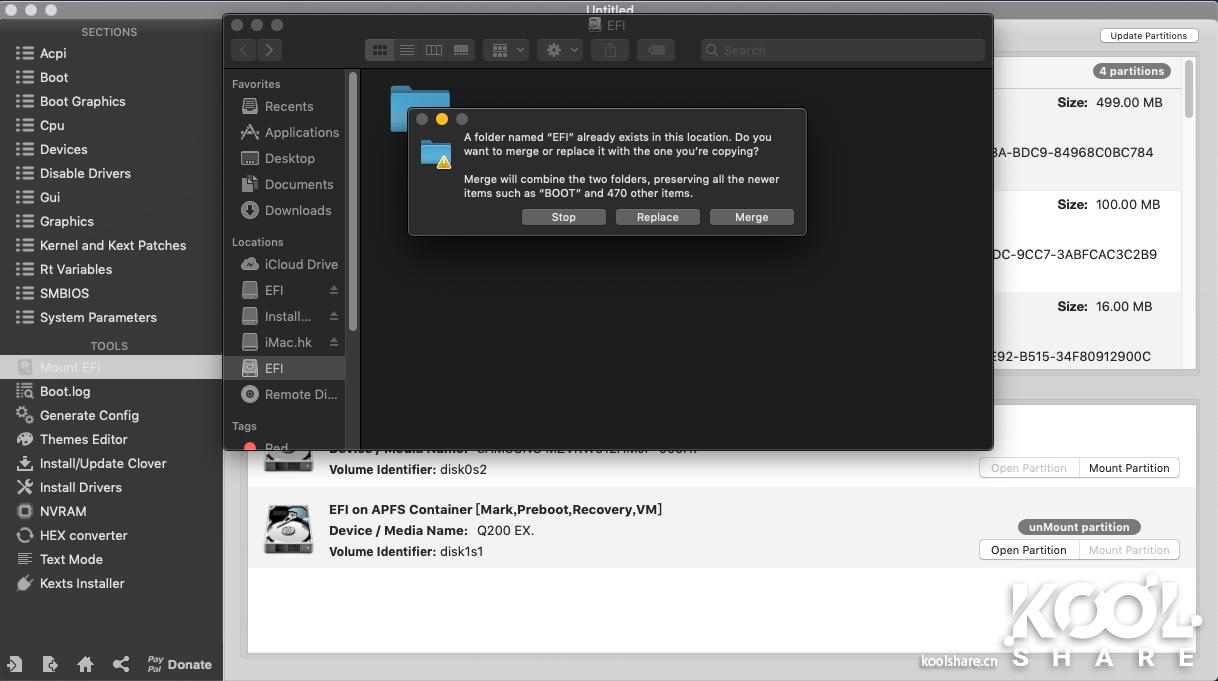Open the Finder action gear dropdown
Screen dimensions: 1218x681
[559, 50]
